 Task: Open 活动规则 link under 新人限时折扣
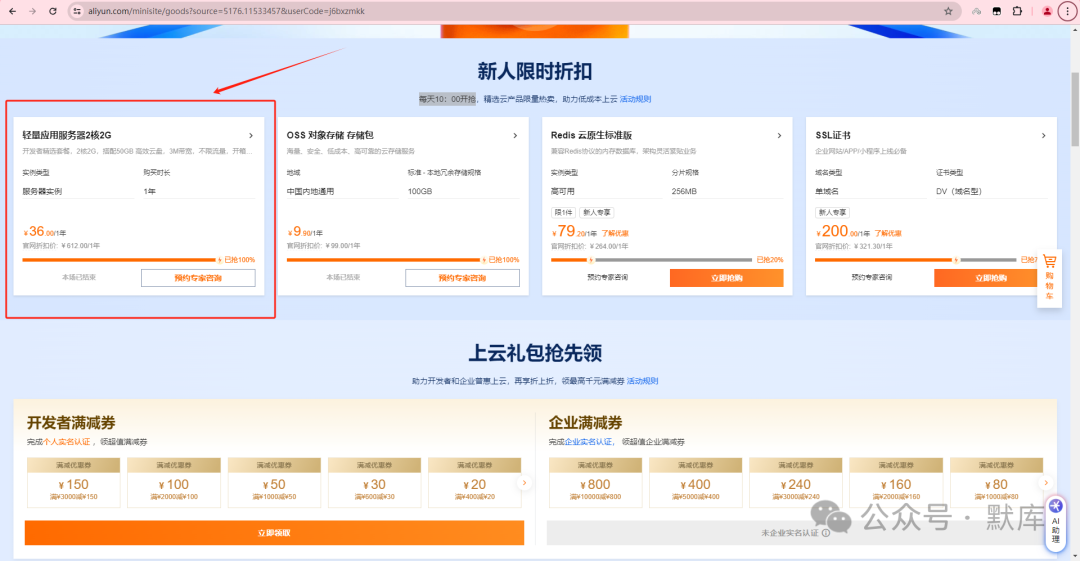point(635,99)
